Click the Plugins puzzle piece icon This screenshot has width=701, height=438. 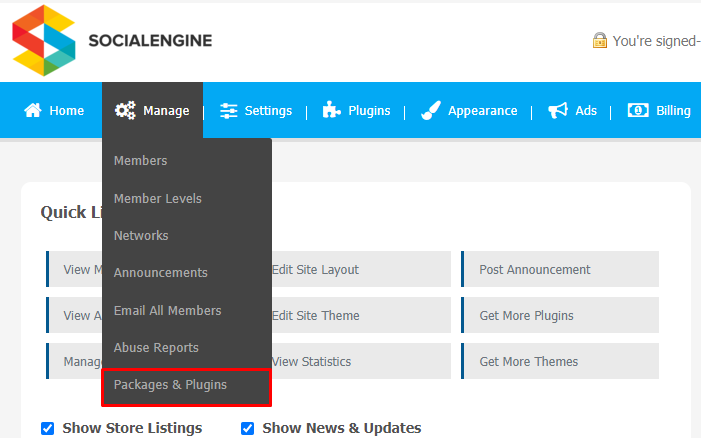tap(331, 110)
